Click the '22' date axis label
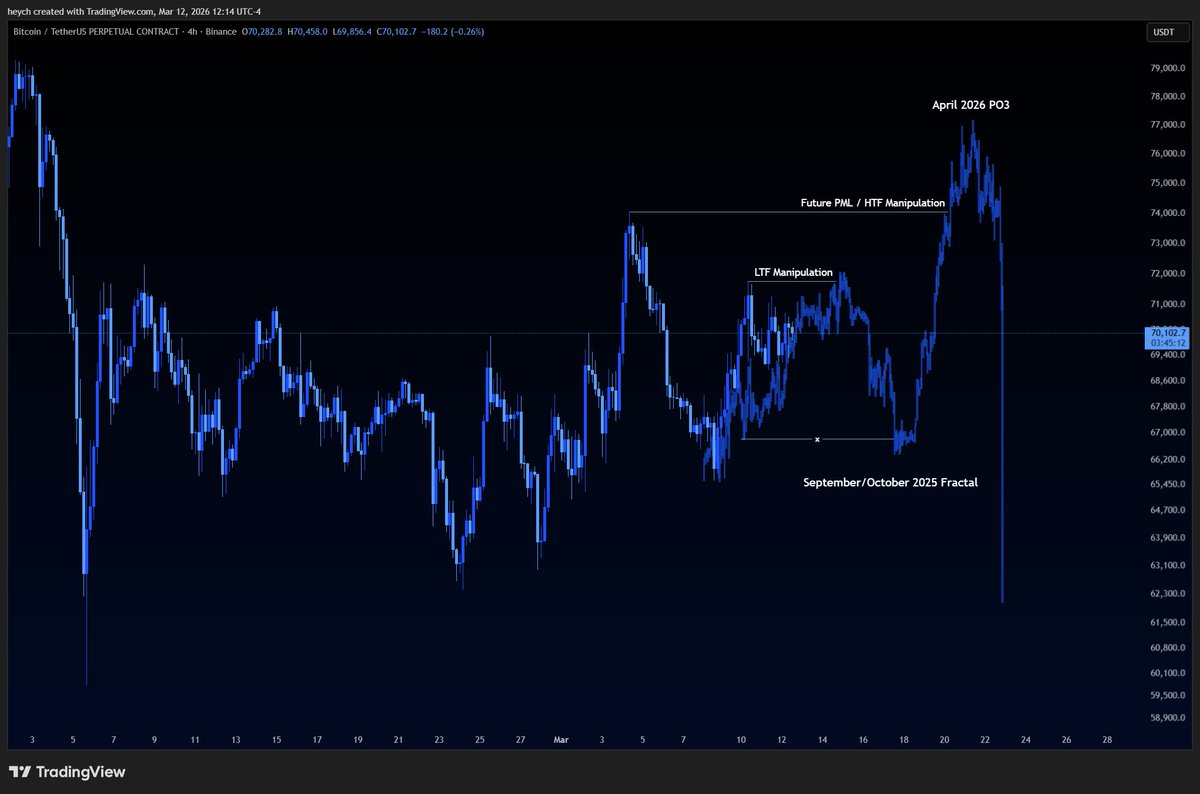The image size is (1200, 794). [x=985, y=740]
